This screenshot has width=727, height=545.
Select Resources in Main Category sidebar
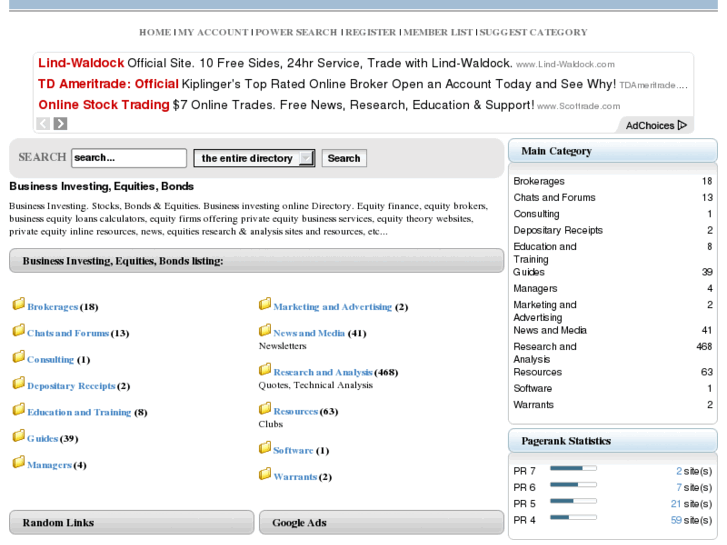[537, 372]
